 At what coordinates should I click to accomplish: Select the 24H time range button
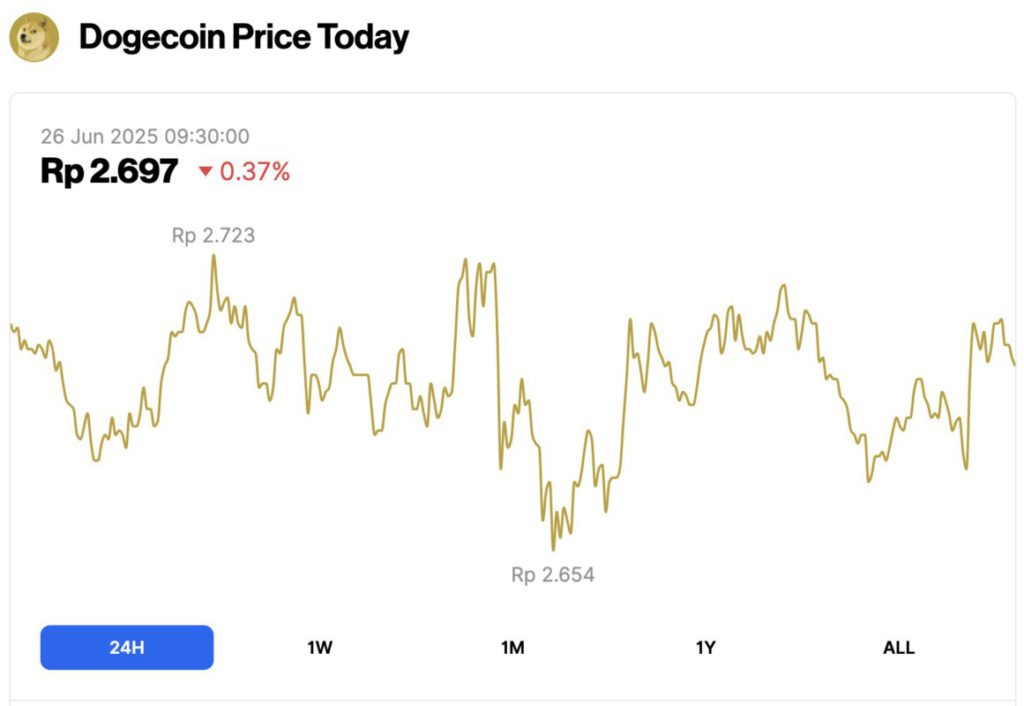click(x=126, y=647)
